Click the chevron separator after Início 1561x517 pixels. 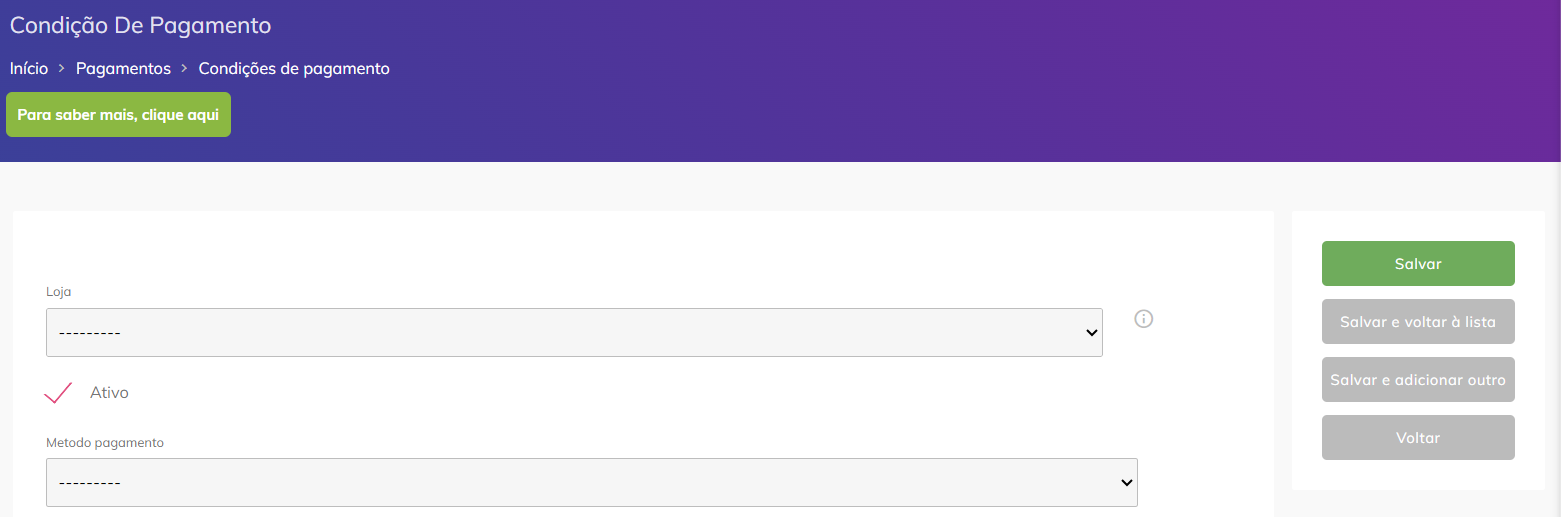62,69
